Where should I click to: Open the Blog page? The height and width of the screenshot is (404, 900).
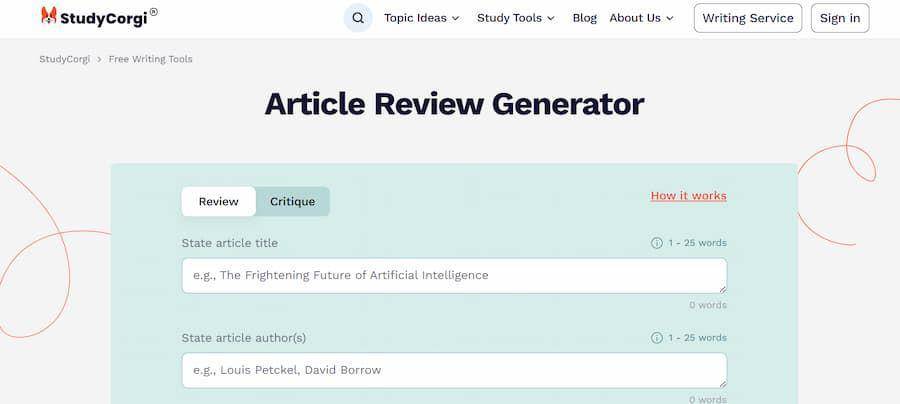click(584, 18)
